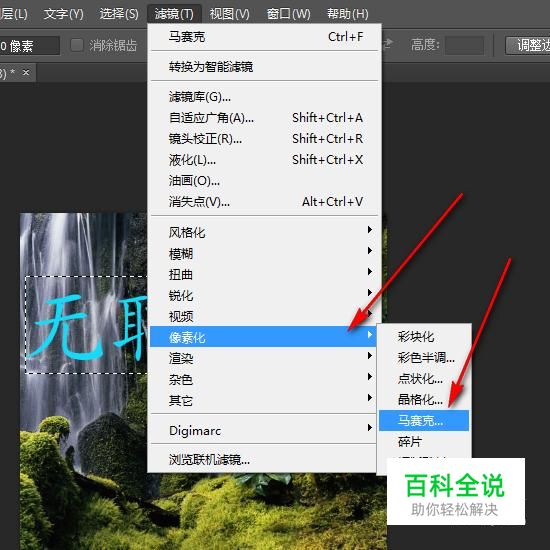Select 镜头校正(R)... filter
This screenshot has width=550, height=550.
(x=265, y=139)
